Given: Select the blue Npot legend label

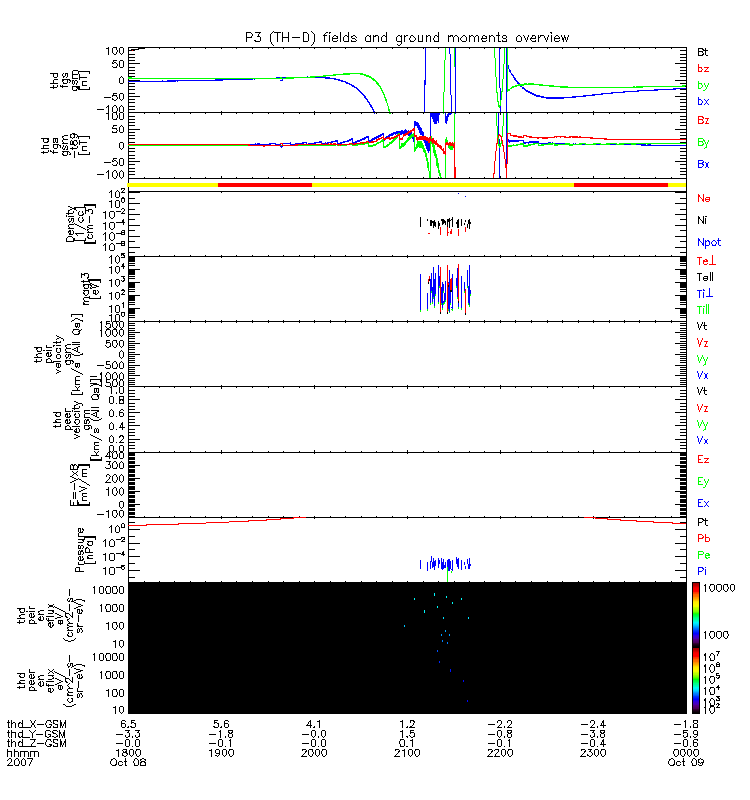Looking at the screenshot, I should click(x=709, y=242).
